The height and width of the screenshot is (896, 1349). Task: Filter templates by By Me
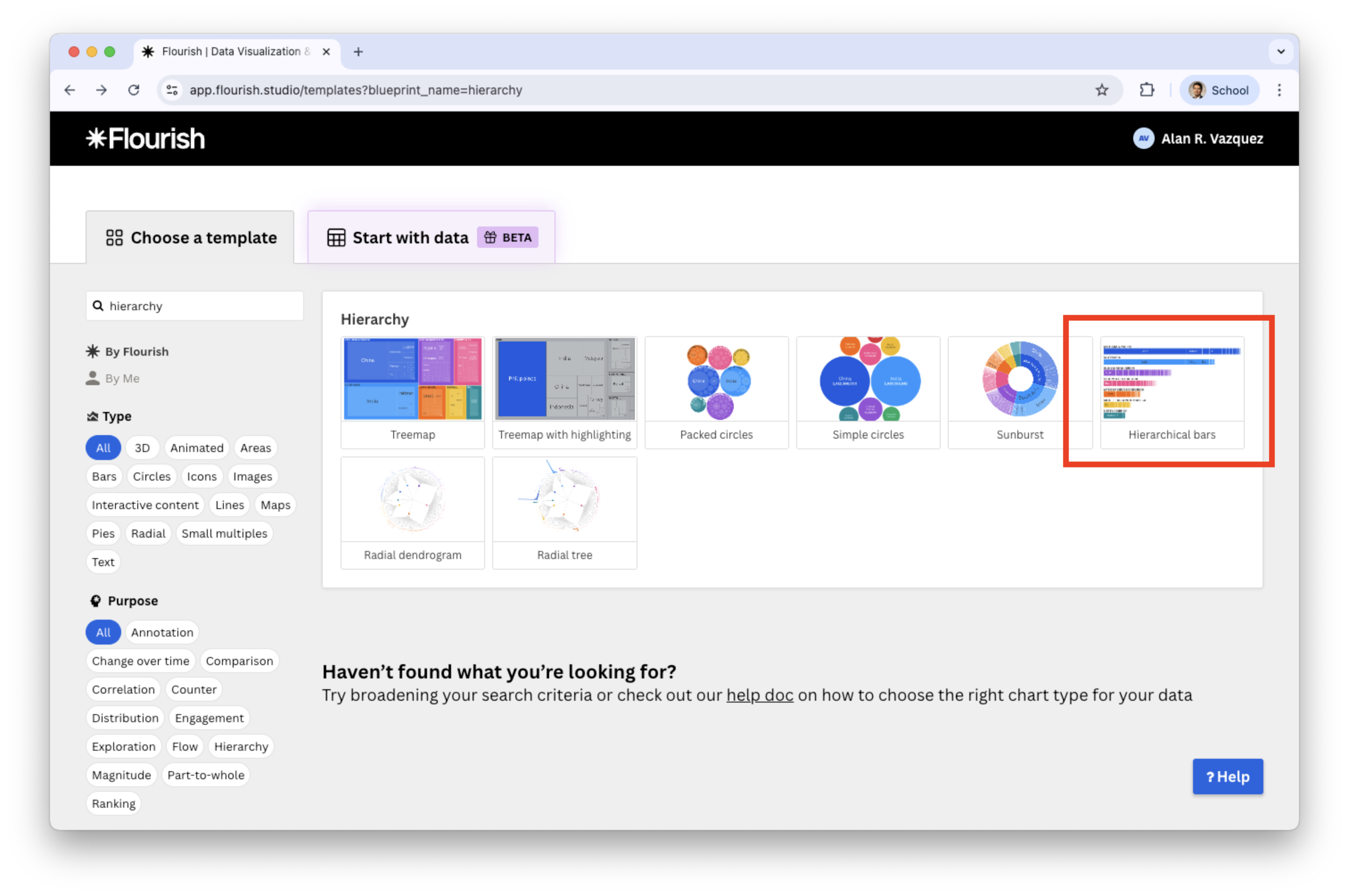pyautogui.click(x=122, y=378)
